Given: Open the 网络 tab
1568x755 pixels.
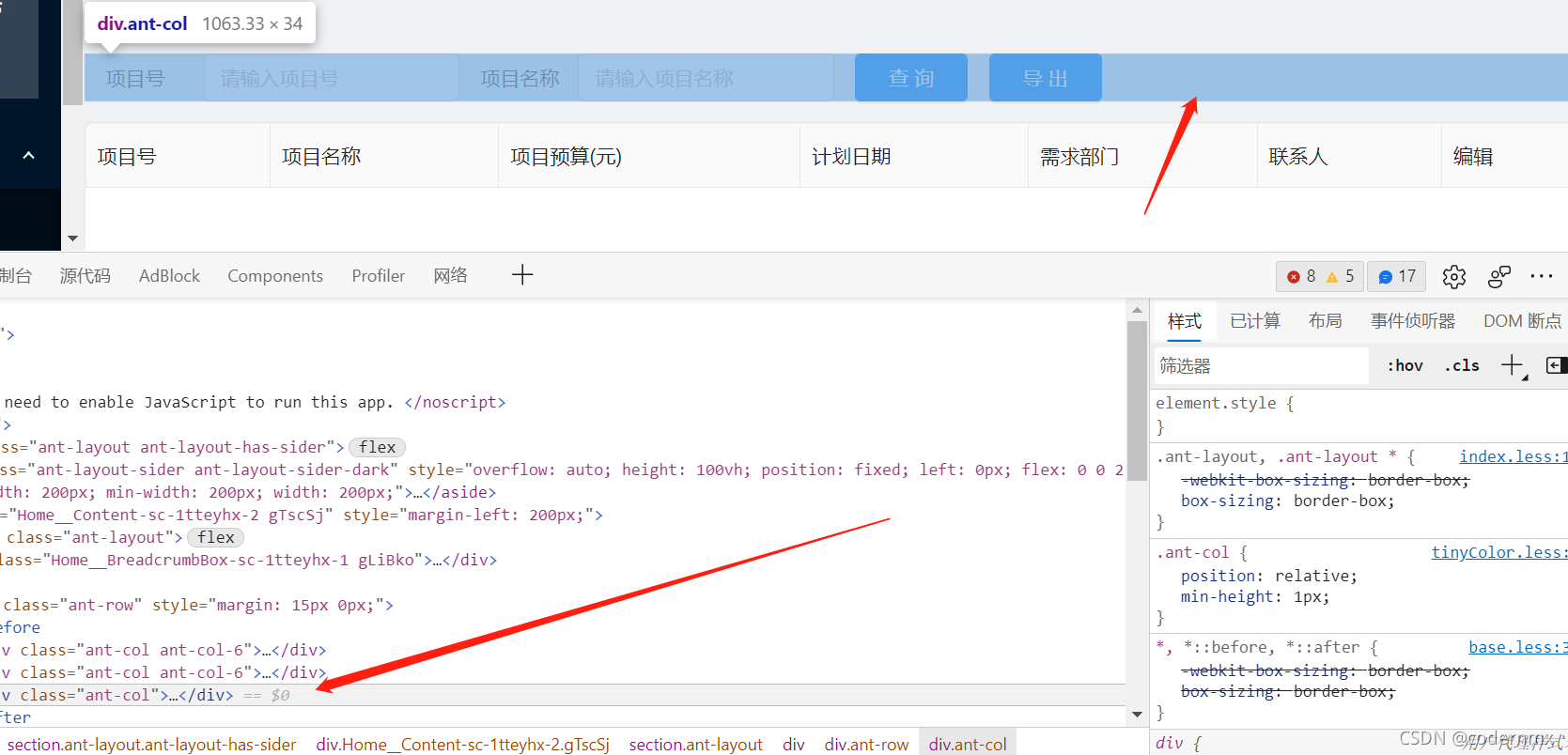Looking at the screenshot, I should [450, 275].
